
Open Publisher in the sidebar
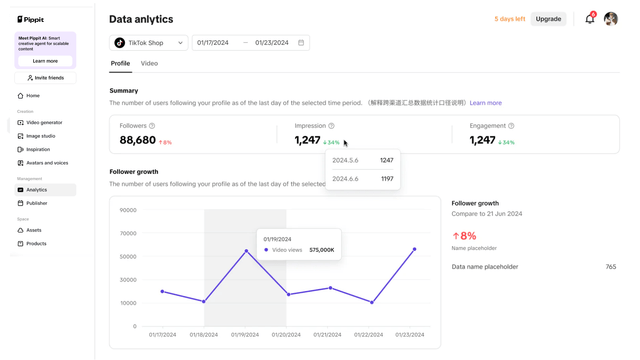(x=45, y=203)
